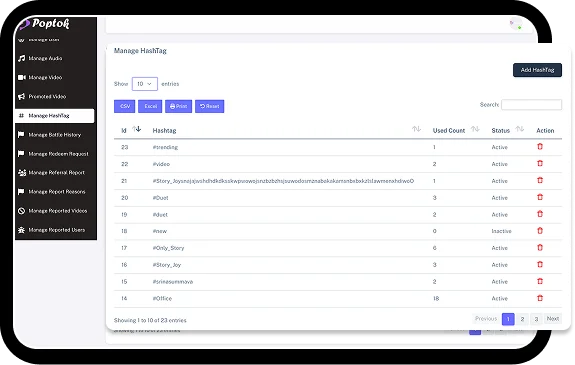Click the camera Manage Video icon
Image resolution: width=575 pixels, height=365 pixels.
(22, 77)
